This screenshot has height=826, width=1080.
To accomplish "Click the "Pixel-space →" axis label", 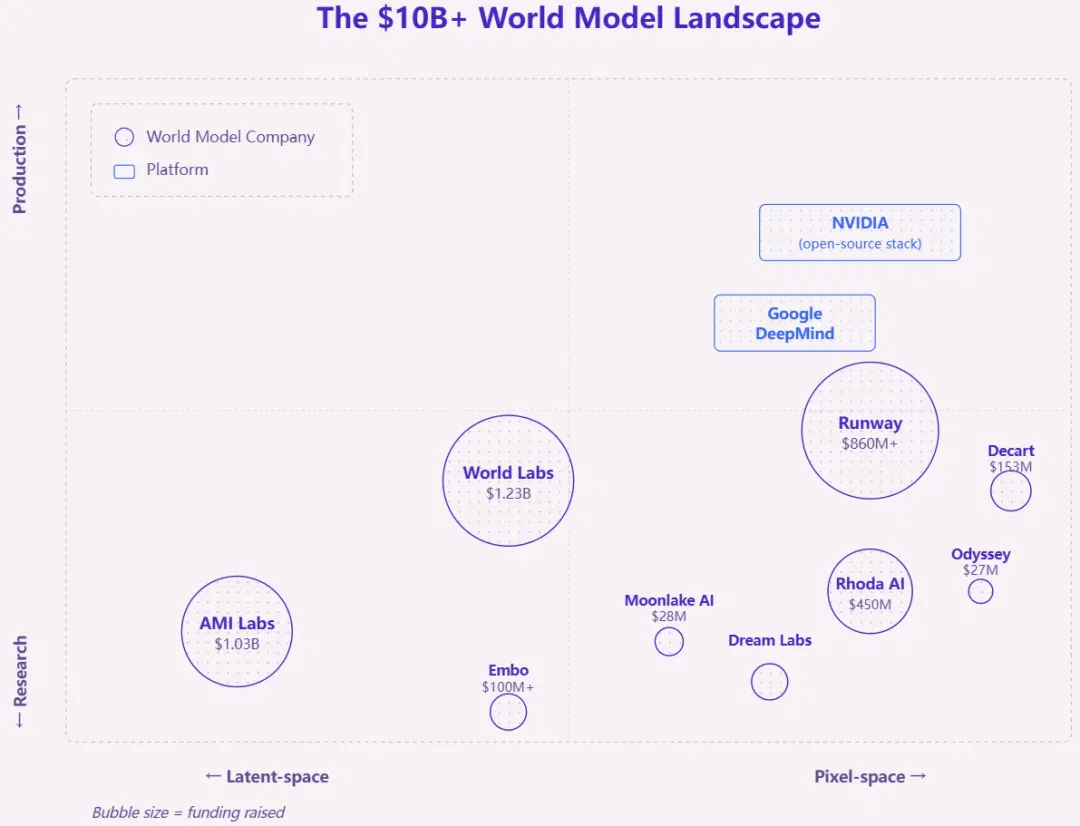I will (871, 776).
